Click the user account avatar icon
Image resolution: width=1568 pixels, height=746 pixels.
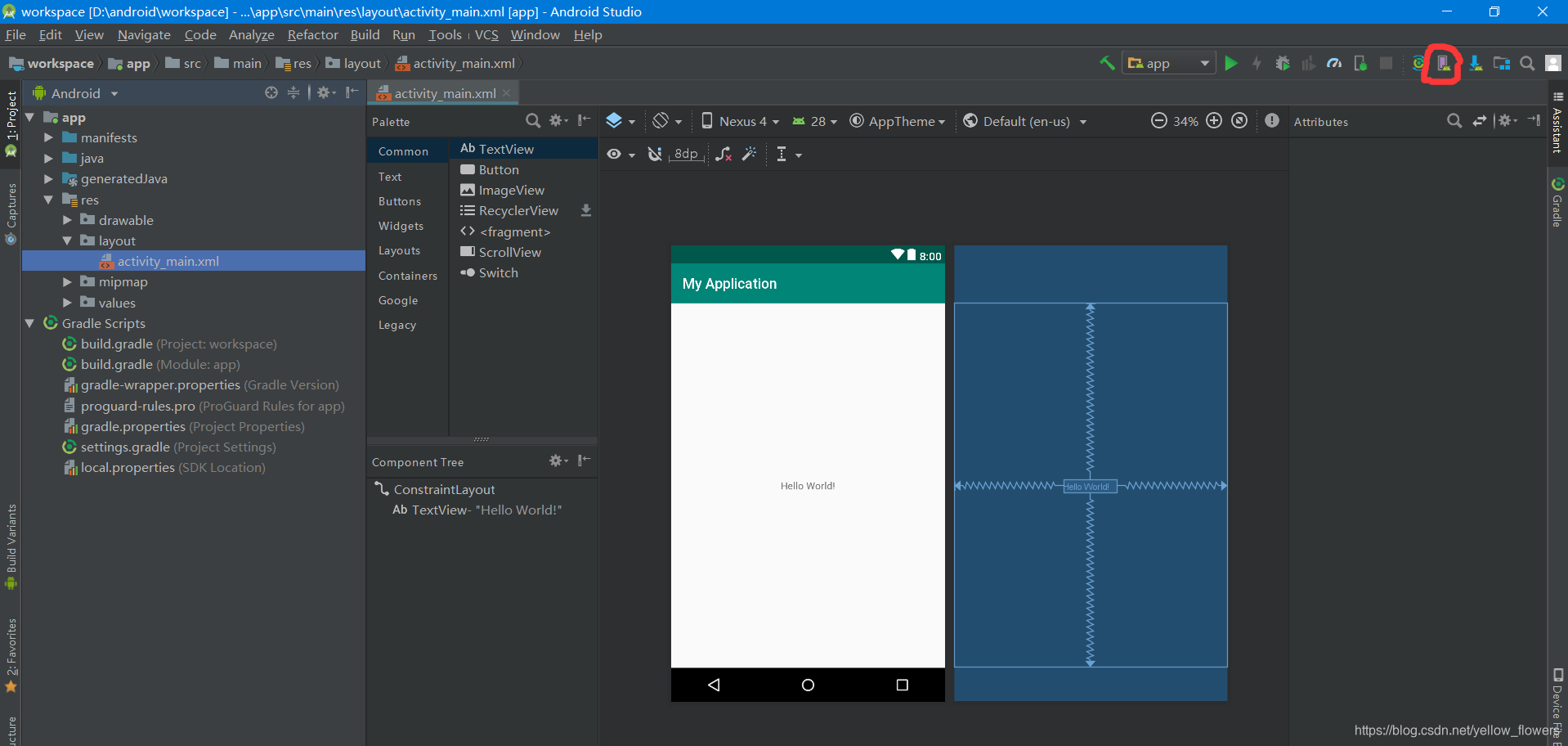pyautogui.click(x=1553, y=63)
